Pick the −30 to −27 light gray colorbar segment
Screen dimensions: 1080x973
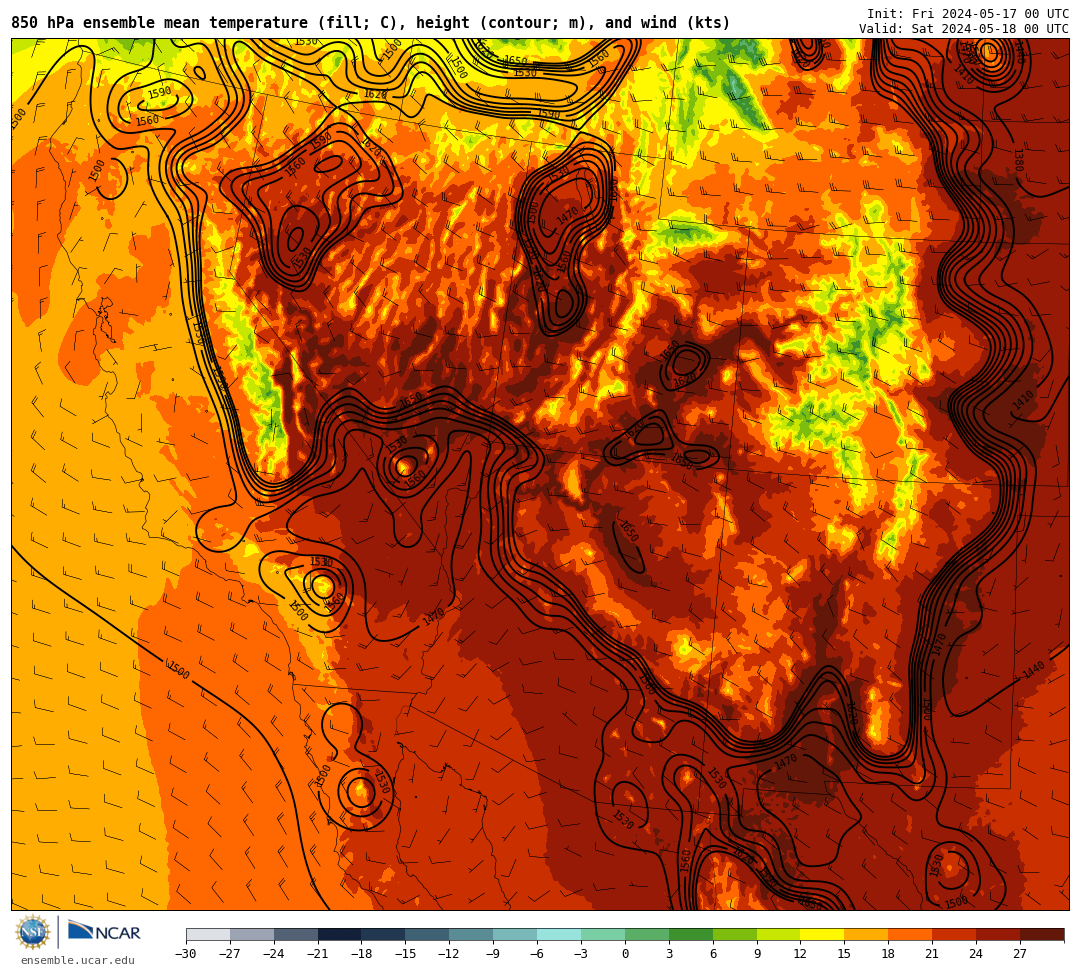[x=208, y=934]
